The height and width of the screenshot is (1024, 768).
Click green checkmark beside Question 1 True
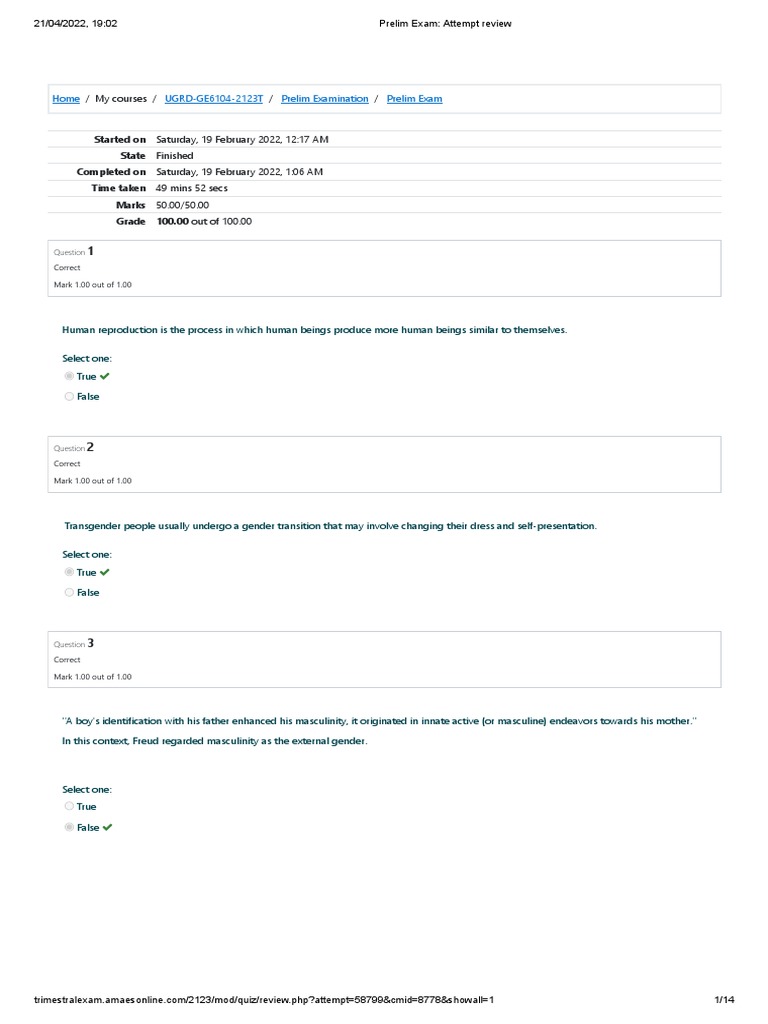click(104, 376)
